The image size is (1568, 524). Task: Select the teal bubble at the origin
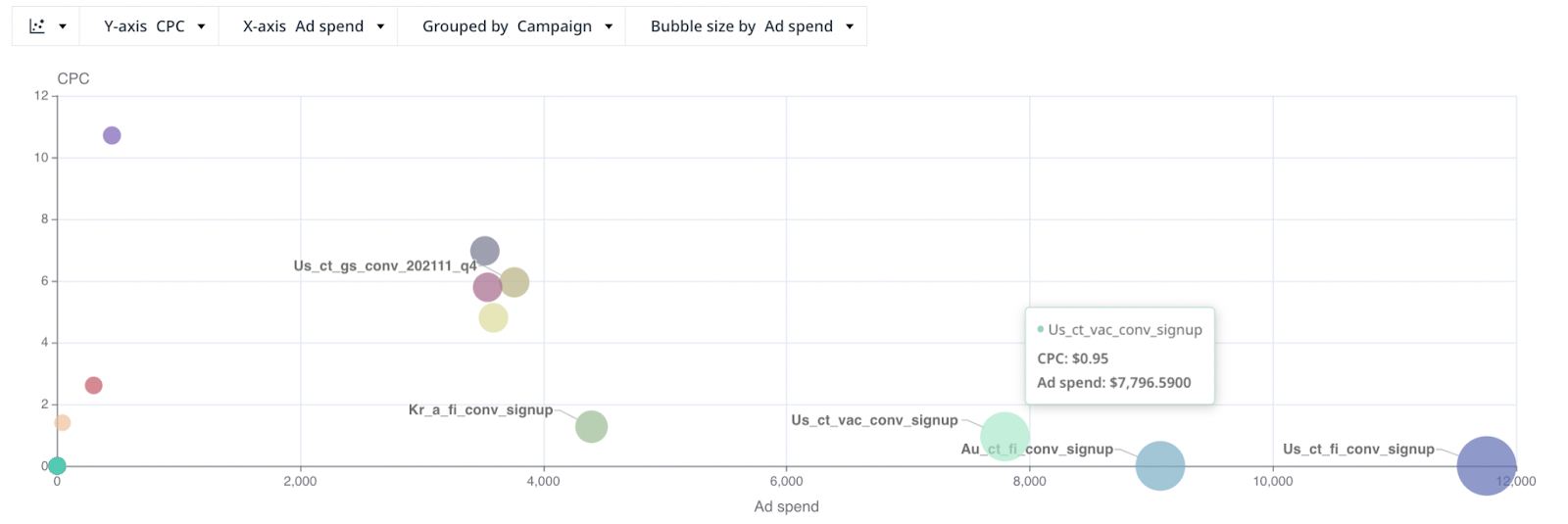tap(57, 466)
